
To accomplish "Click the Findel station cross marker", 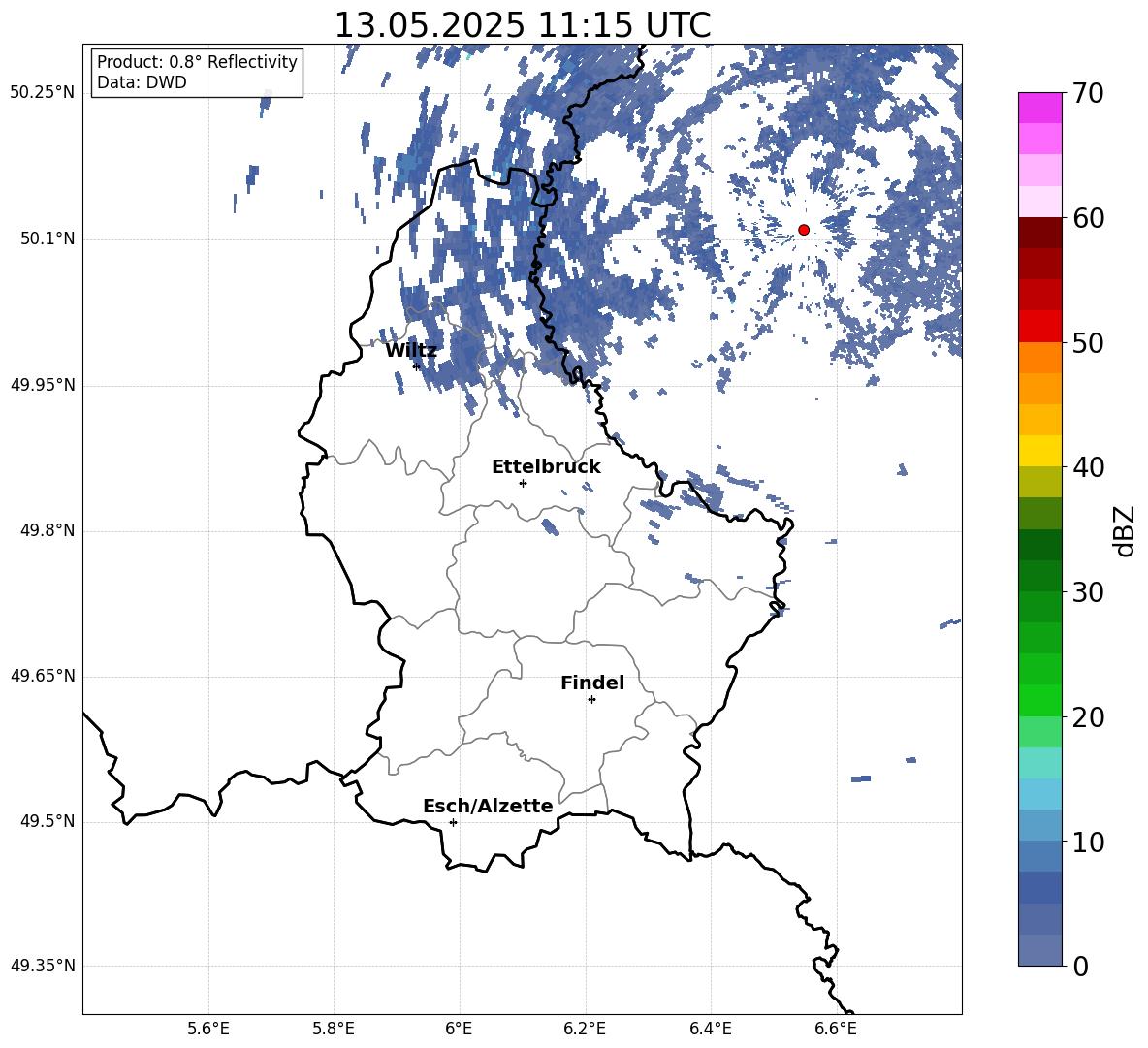I will coord(591,700).
